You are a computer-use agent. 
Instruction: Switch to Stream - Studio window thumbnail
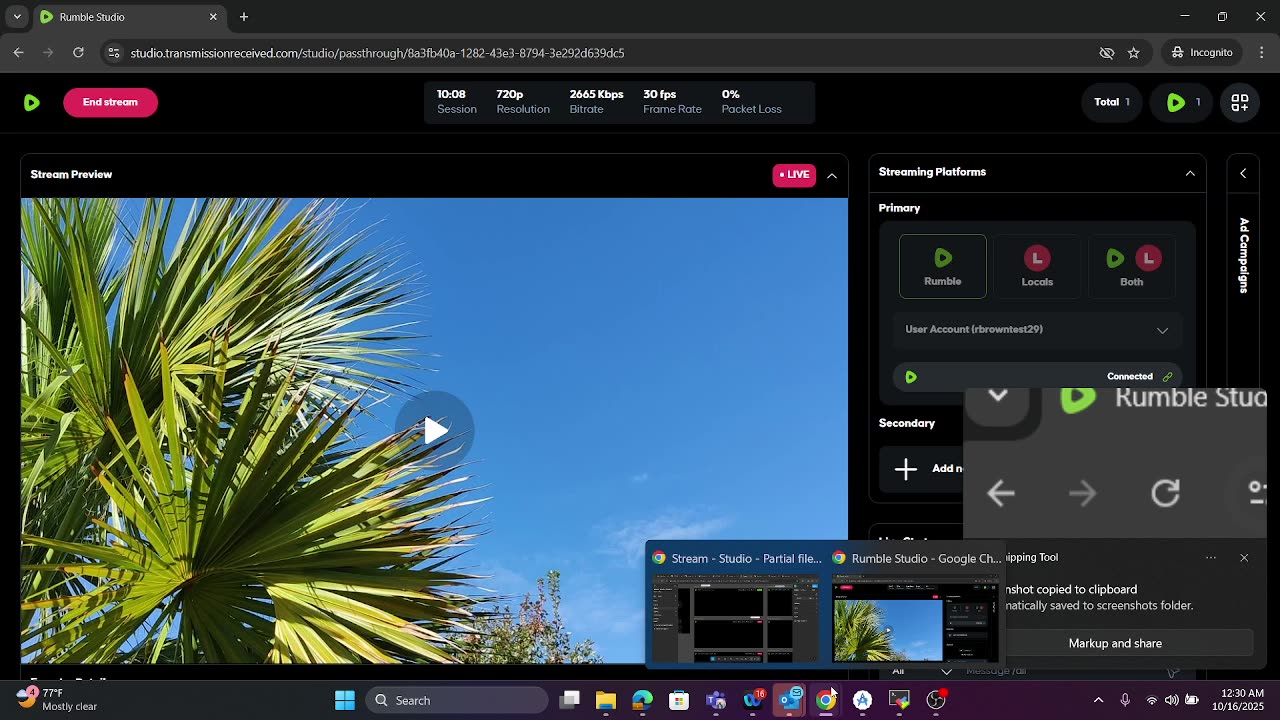pos(736,606)
